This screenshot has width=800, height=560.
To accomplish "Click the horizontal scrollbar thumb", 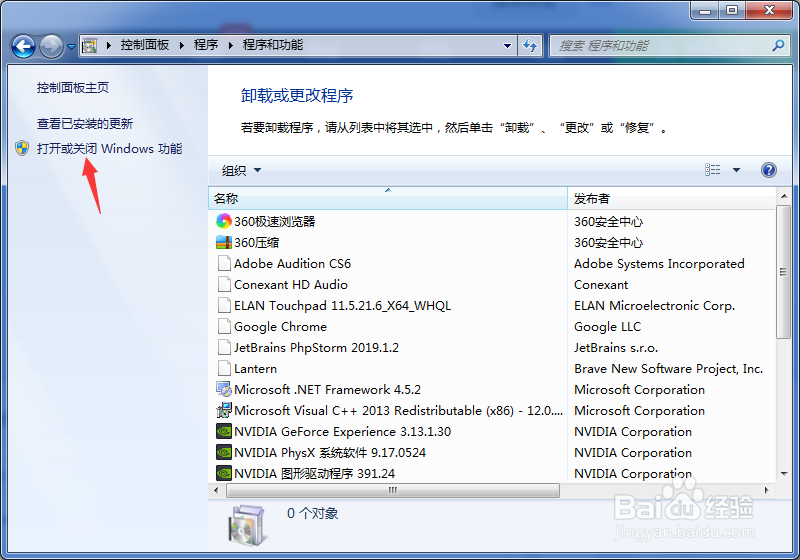I will [393, 491].
